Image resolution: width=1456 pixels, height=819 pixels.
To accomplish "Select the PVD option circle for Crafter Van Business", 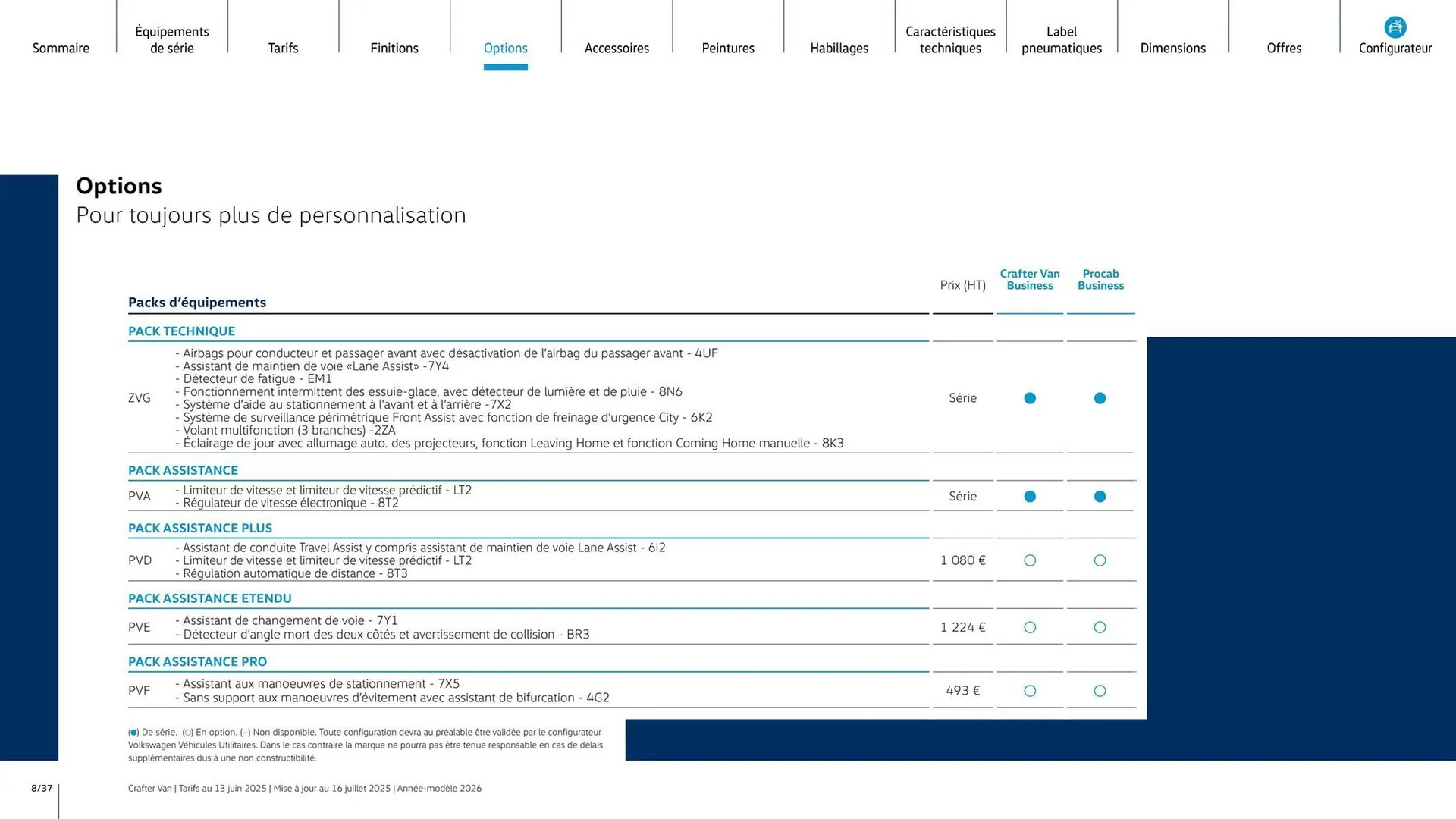I will click(1030, 560).
